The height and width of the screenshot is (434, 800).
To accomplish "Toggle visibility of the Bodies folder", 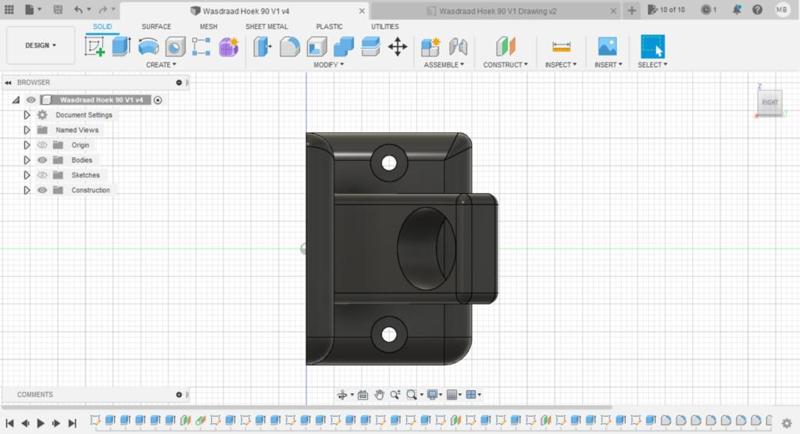I will click(42, 160).
